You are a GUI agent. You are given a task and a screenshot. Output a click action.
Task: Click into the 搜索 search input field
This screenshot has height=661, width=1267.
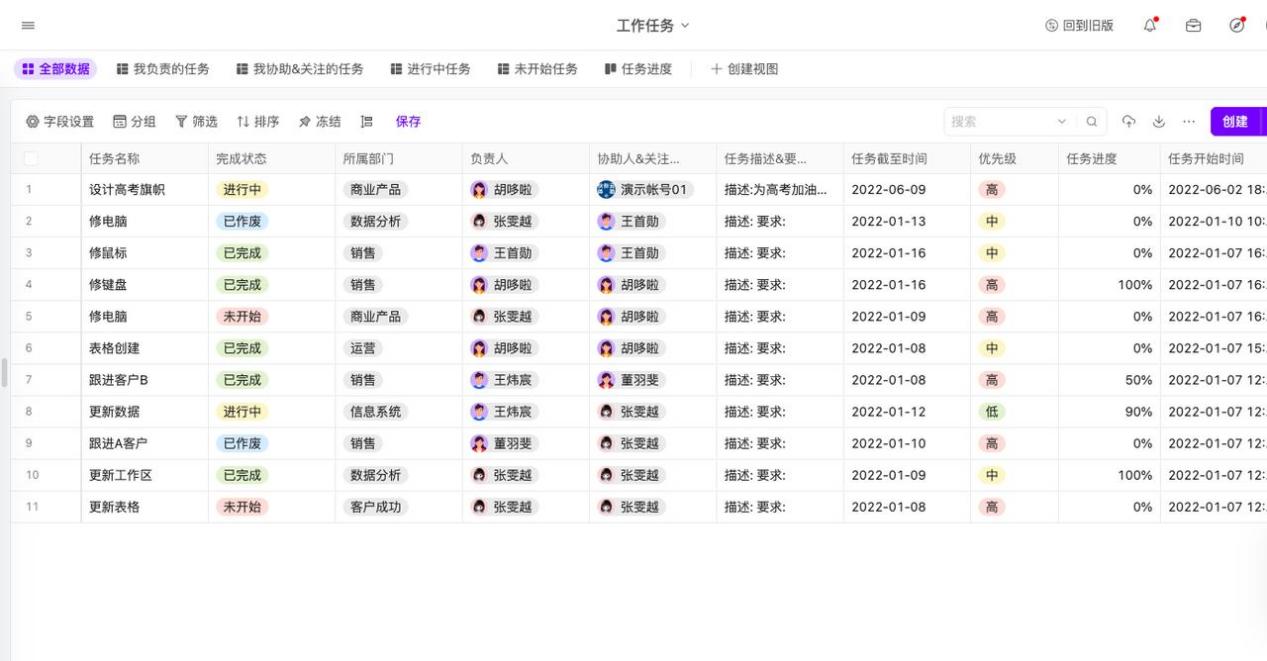pyautogui.click(x=995, y=122)
